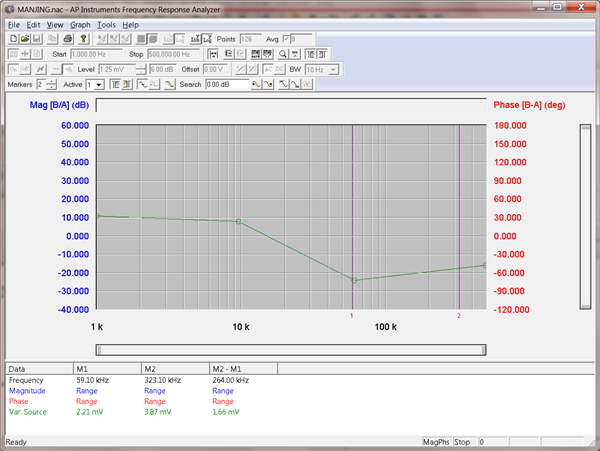600x451 pixels.
Task: Click the Markers count stepper arrows
Action: coord(52,85)
